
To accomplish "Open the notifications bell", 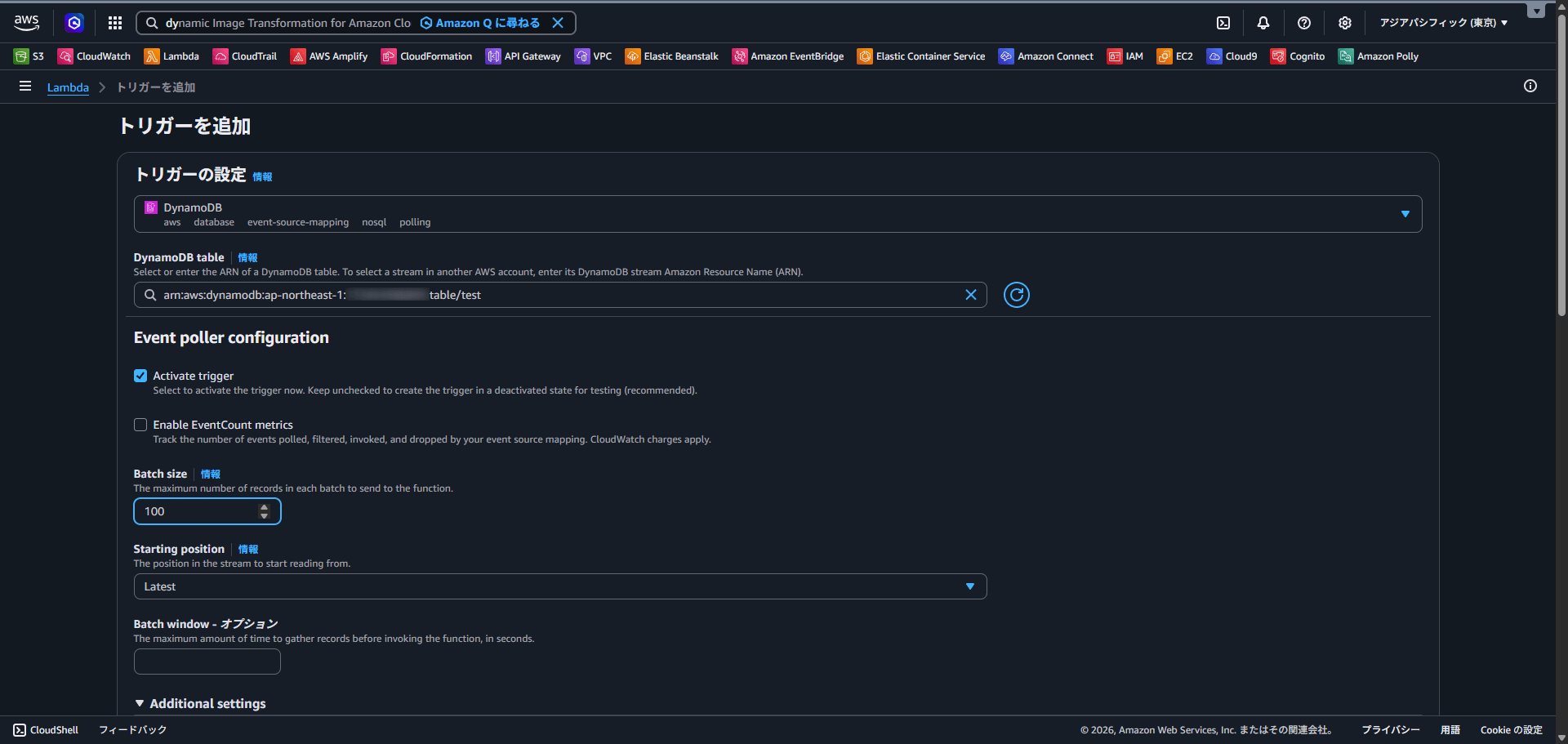I will tap(1263, 23).
